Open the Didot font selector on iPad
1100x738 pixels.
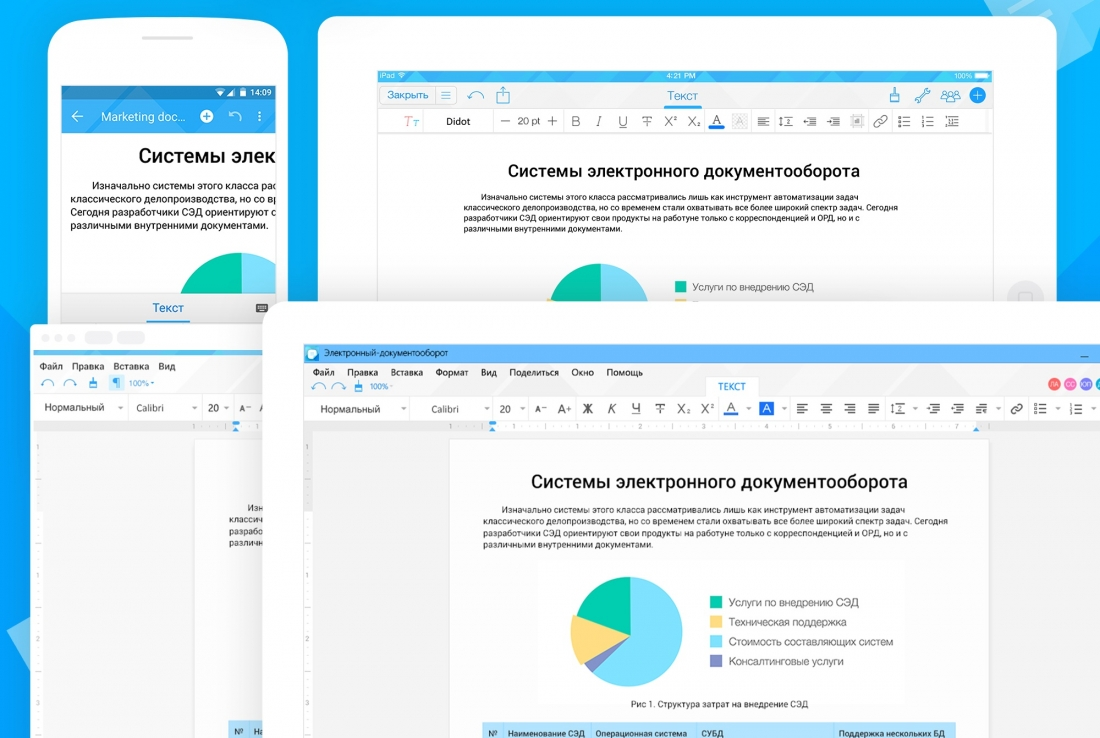tap(458, 121)
